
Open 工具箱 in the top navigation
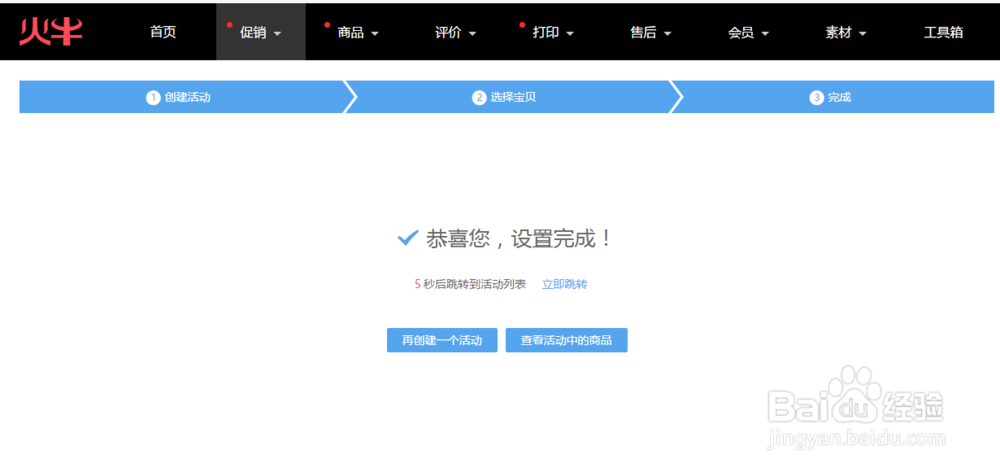point(943,33)
